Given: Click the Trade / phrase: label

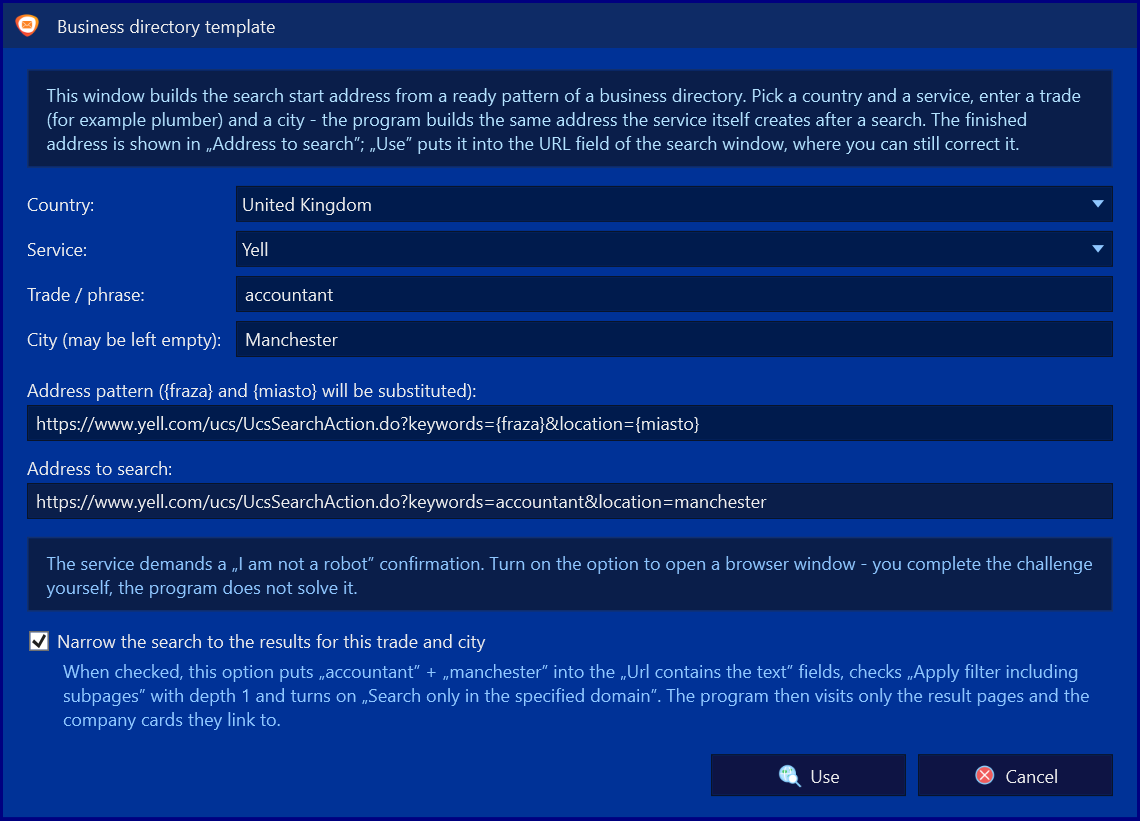Looking at the screenshot, I should [86, 295].
